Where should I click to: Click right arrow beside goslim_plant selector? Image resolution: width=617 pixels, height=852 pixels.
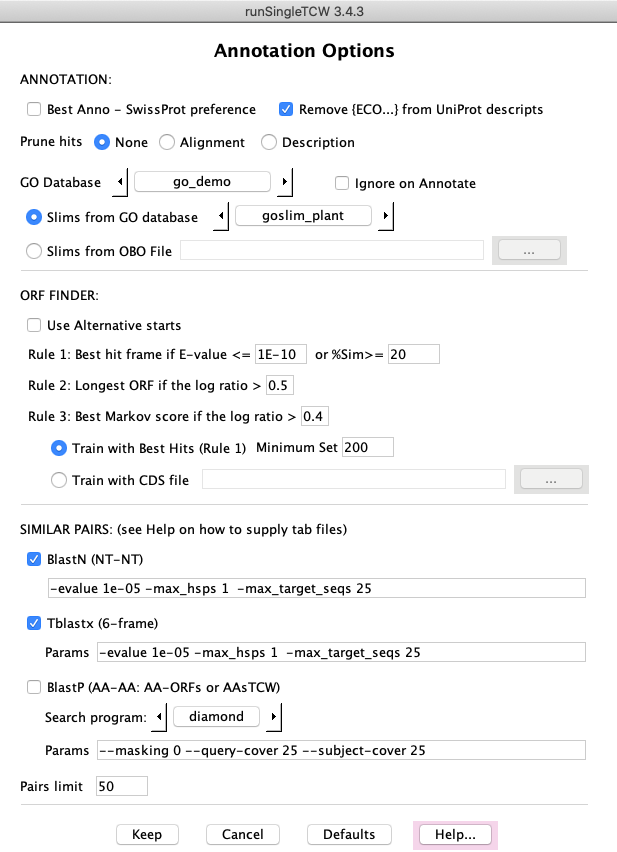pyautogui.click(x=385, y=217)
